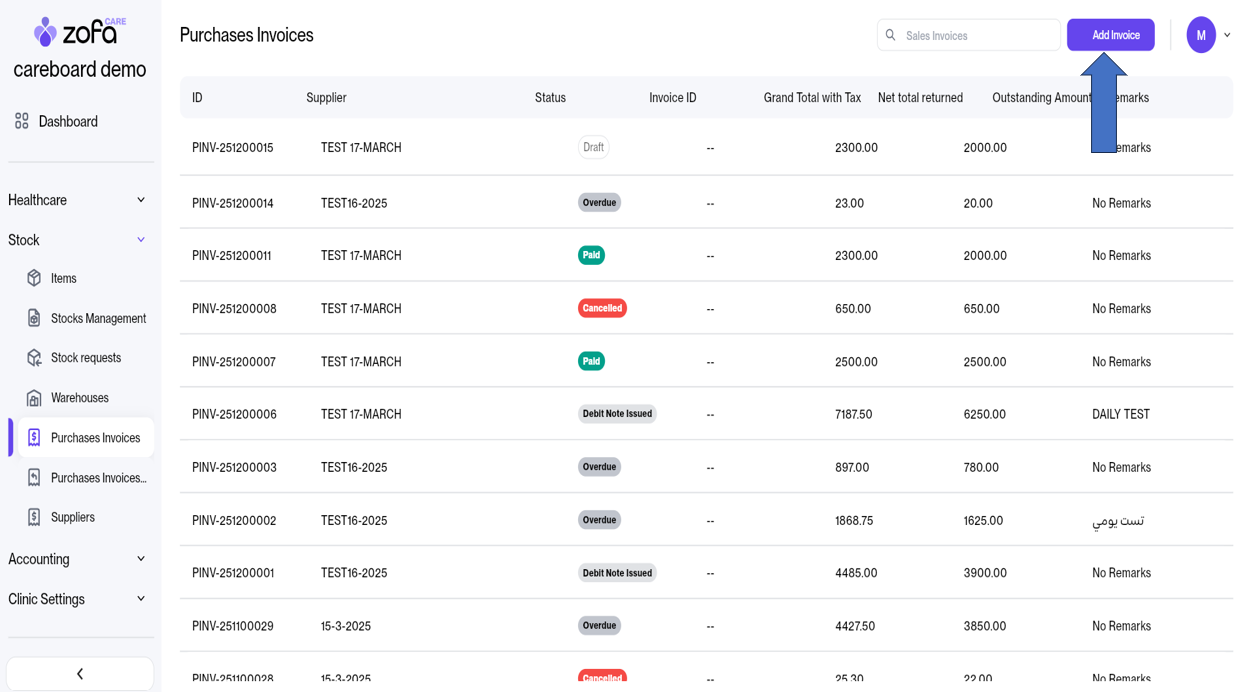Click the search magnifier icon
This screenshot has height=692, width=1247.
pos(891,35)
